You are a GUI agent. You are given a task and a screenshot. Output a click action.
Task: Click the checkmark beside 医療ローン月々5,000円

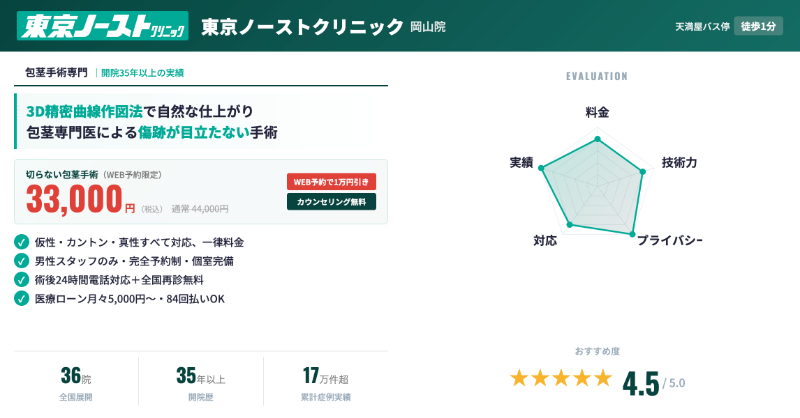(x=22, y=298)
